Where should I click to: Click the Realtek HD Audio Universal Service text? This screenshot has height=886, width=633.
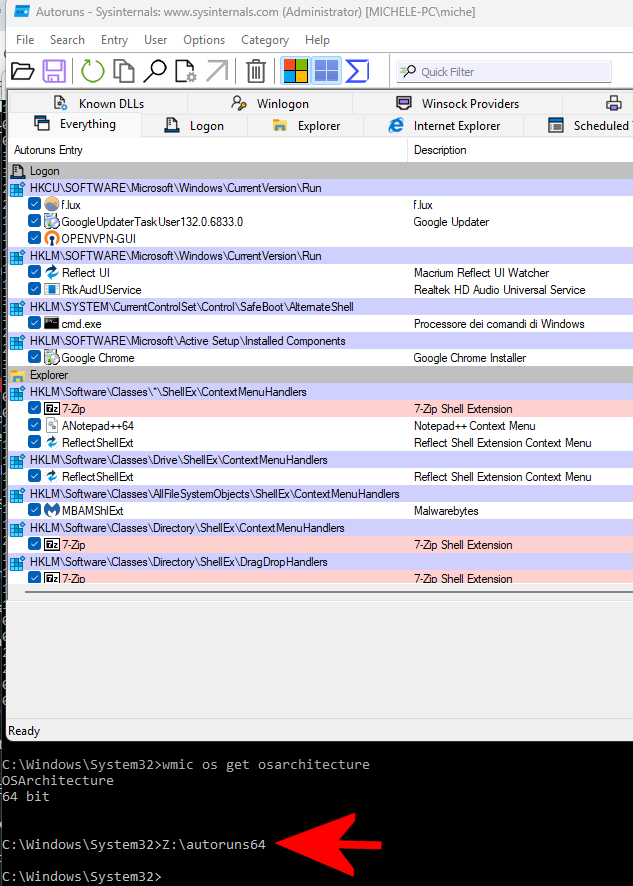pos(500,289)
